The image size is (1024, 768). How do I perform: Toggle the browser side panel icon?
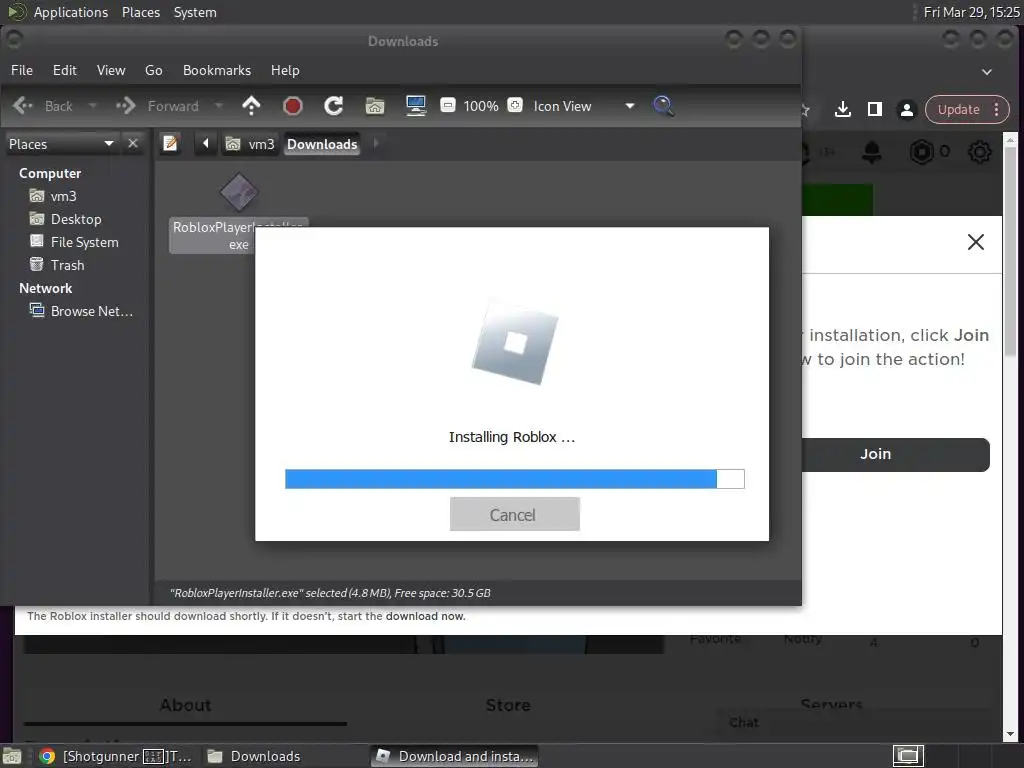tap(874, 109)
